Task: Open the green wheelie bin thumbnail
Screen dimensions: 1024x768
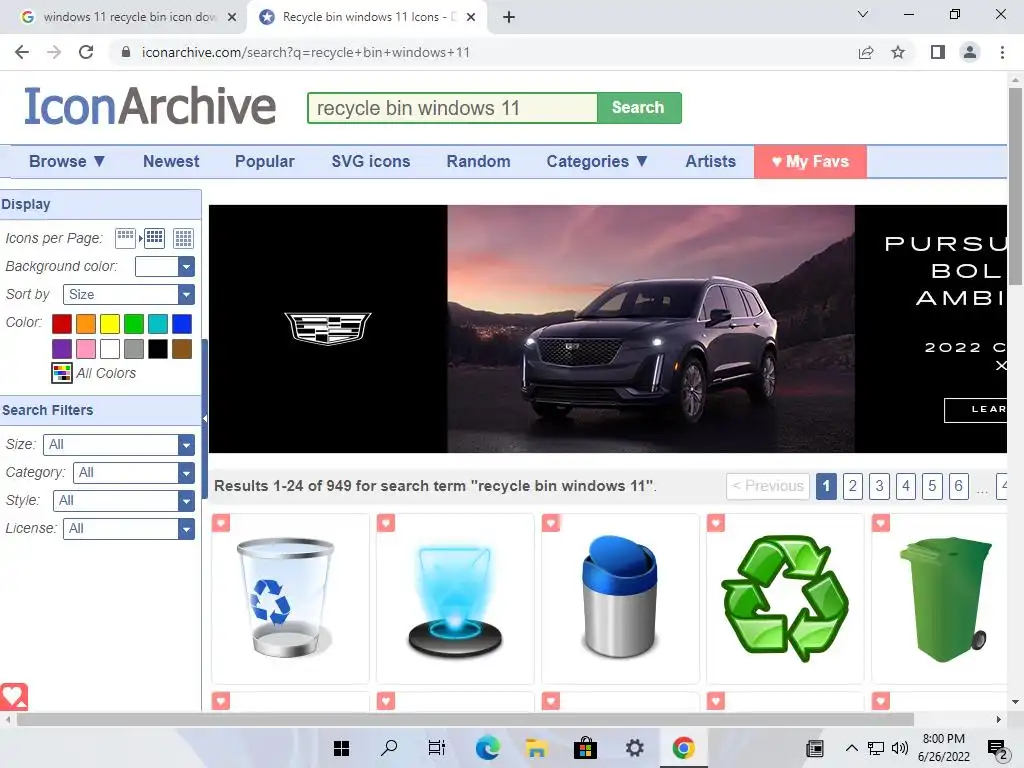Action: click(x=946, y=600)
